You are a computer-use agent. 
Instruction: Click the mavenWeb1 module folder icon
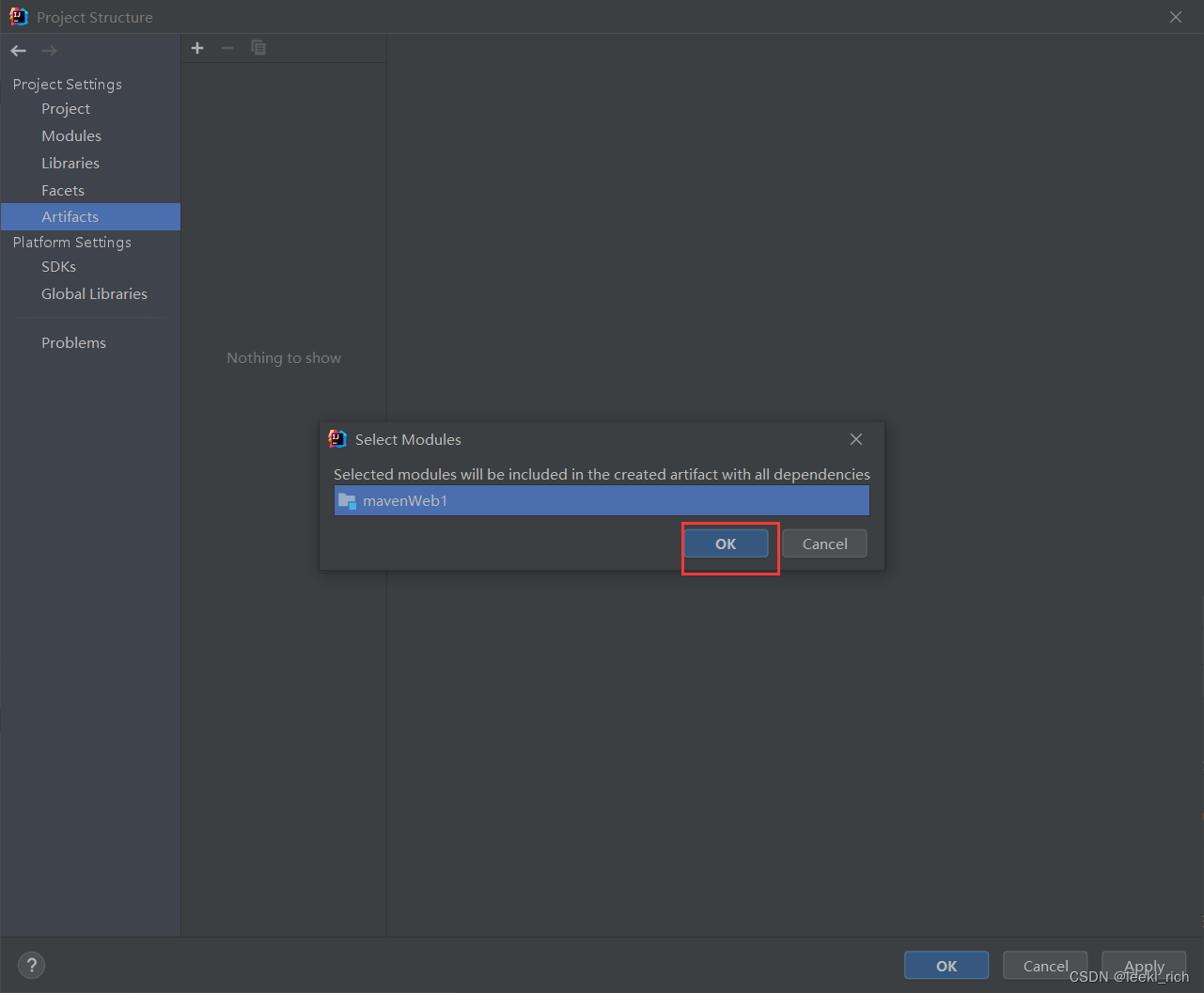348,500
